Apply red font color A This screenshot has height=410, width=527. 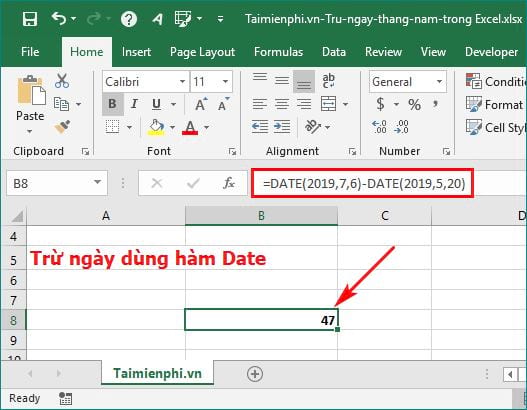pyautogui.click(x=190, y=128)
